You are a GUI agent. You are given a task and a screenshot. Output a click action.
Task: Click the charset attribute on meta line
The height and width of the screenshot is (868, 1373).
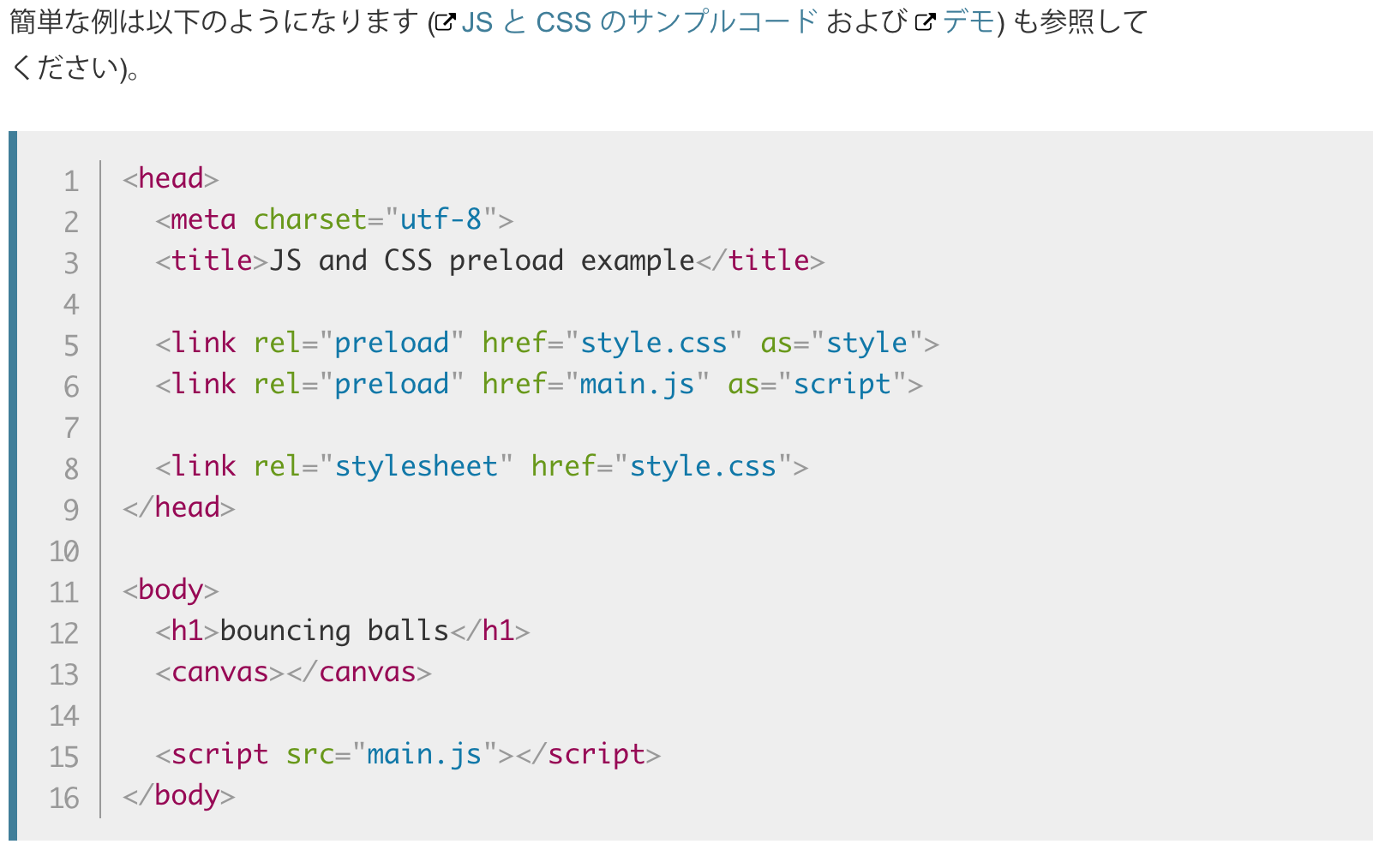(309, 219)
